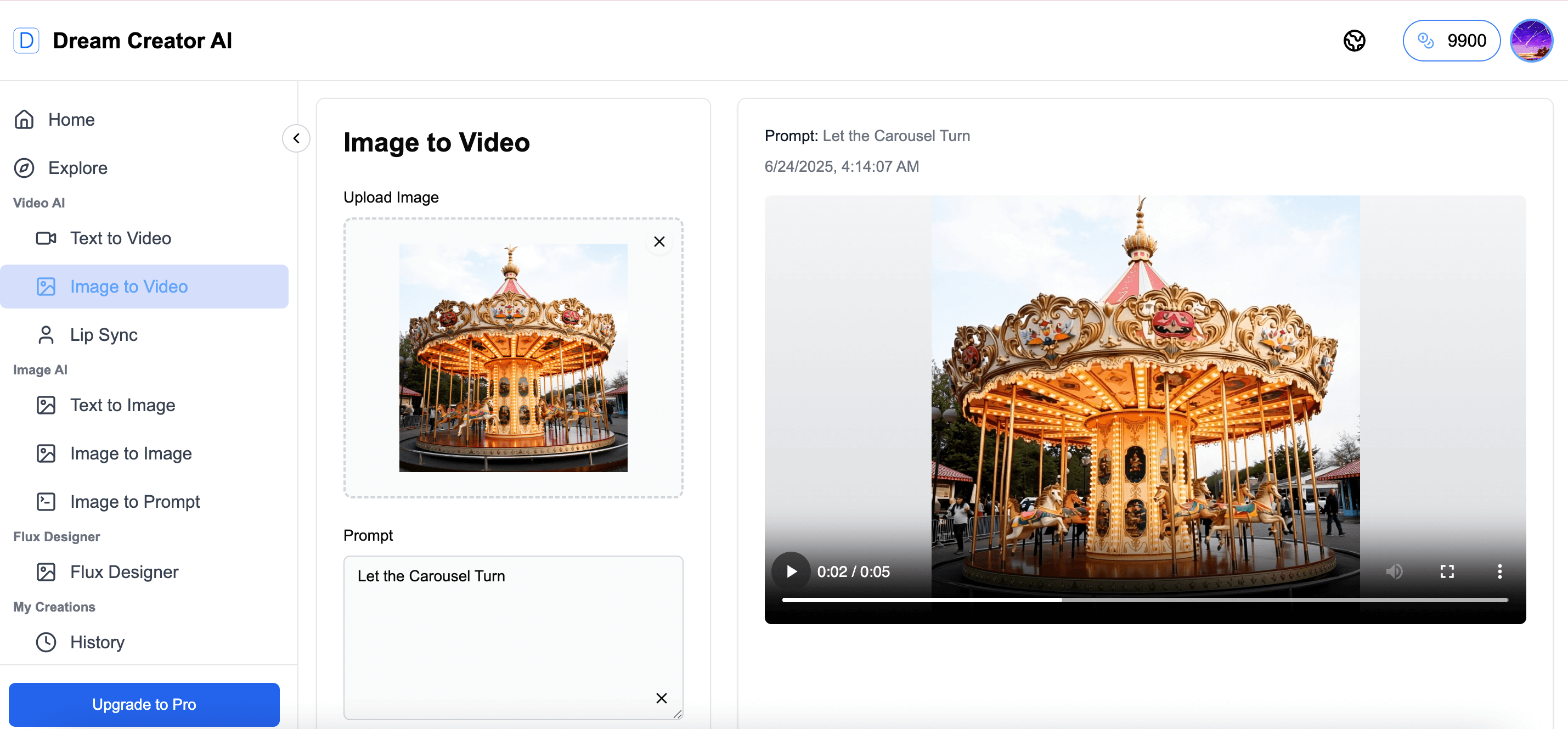This screenshot has height=729, width=1568.
Task: Toggle fullscreen on the video player
Action: tap(1448, 571)
